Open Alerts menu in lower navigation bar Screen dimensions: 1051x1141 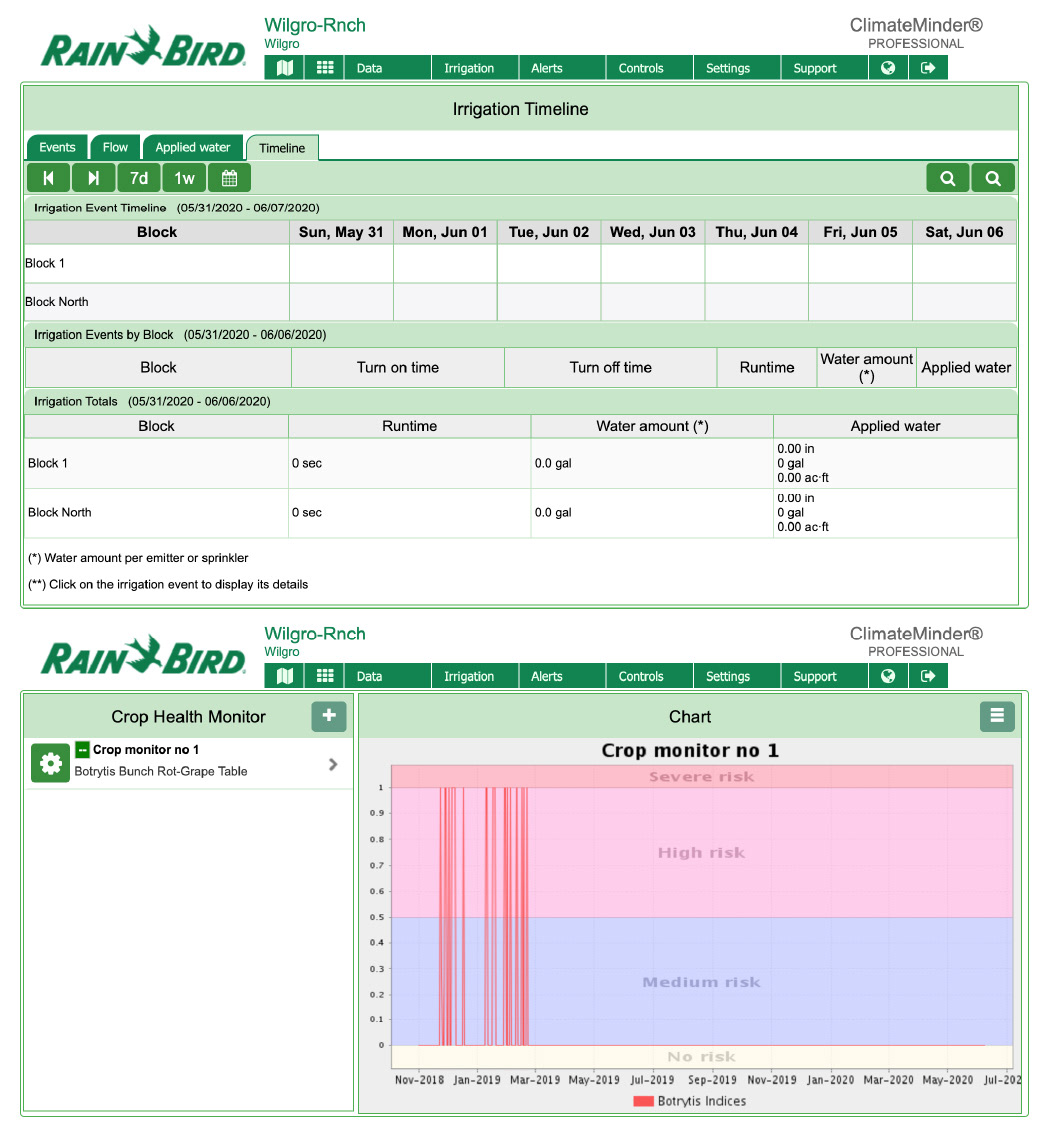pos(562,676)
